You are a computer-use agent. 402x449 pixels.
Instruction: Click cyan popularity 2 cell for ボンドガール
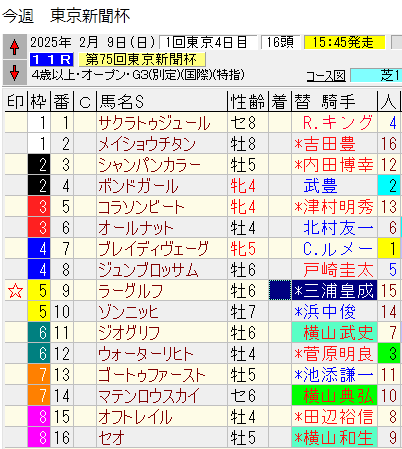(389, 186)
